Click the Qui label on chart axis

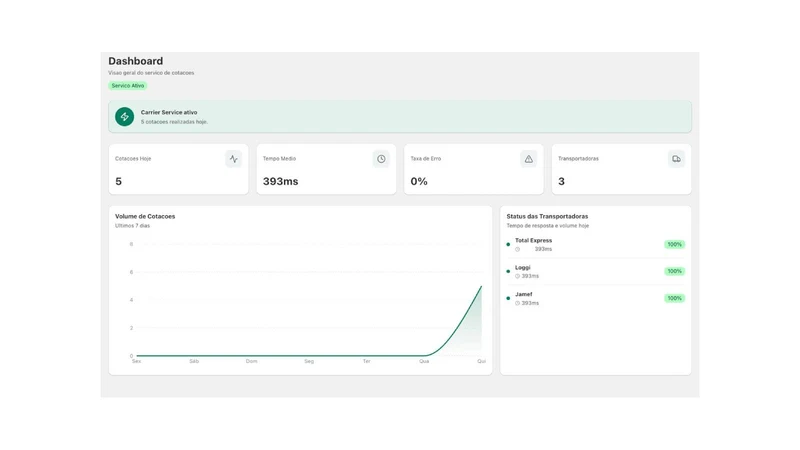click(482, 361)
